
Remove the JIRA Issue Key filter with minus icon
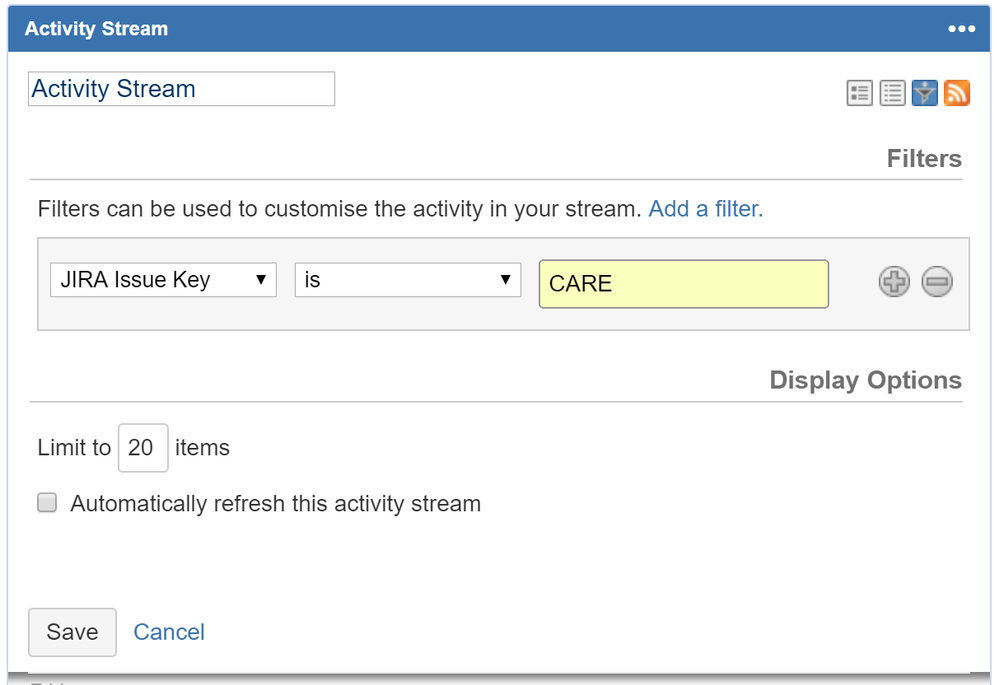[x=937, y=282]
